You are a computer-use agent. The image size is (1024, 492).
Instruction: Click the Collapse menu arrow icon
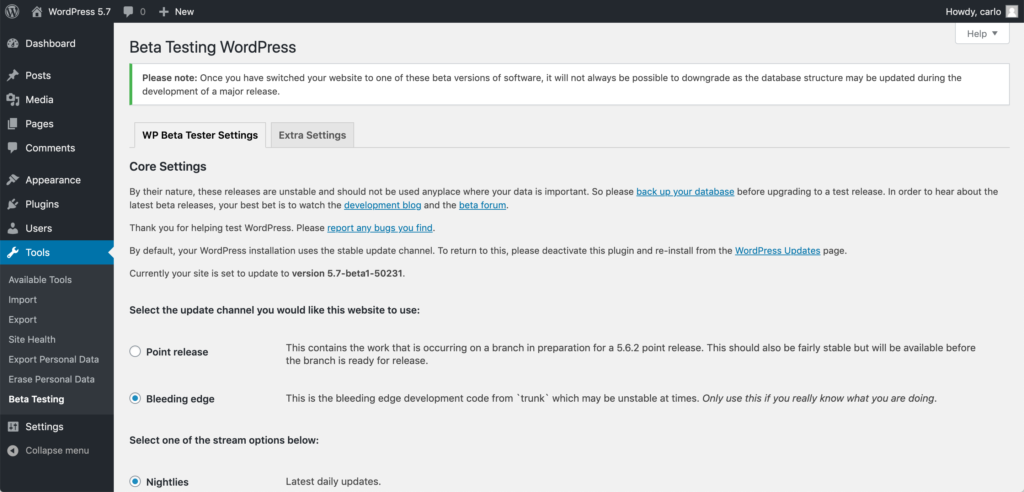tap(12, 451)
